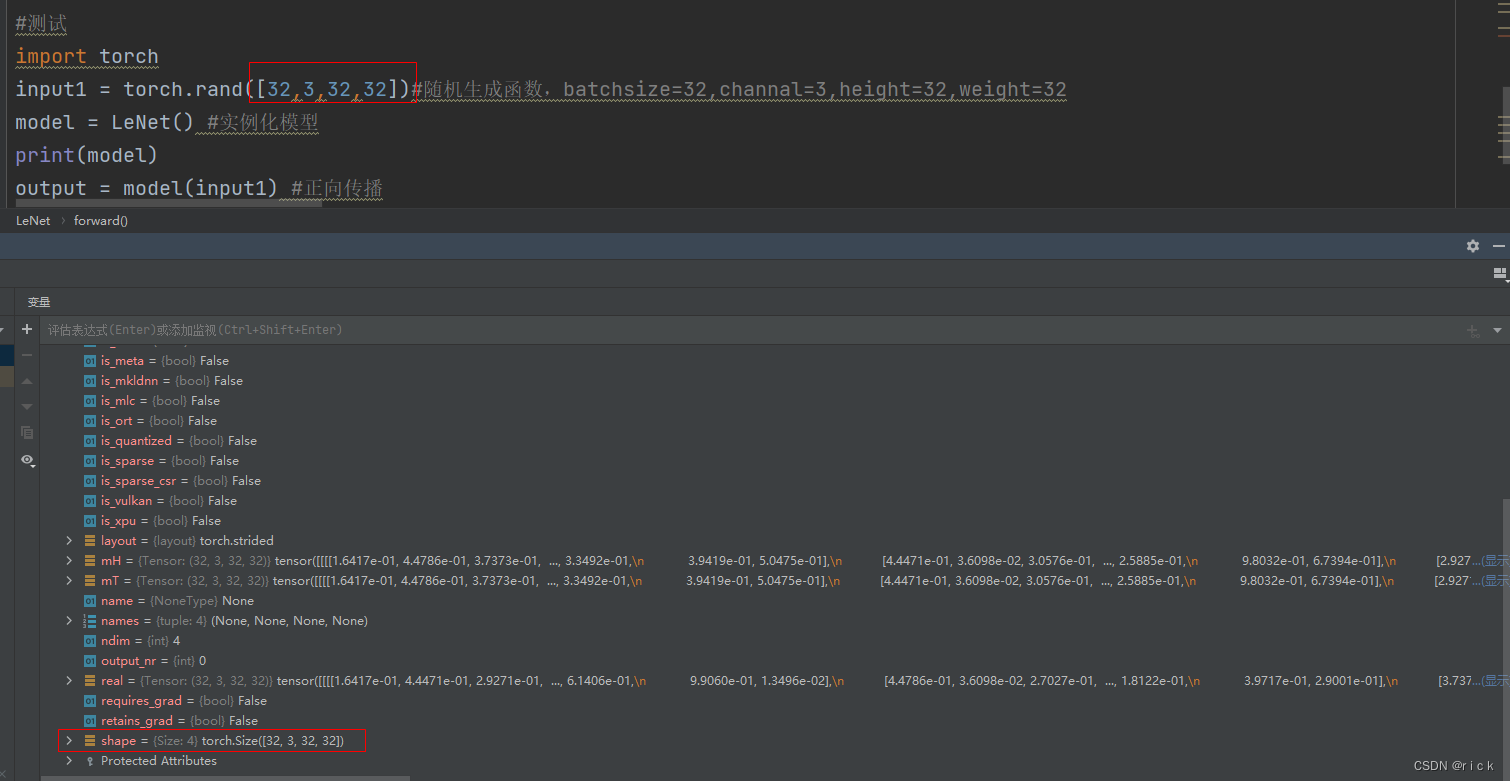1510x781 pixels.
Task: Open expression history dropdown arrow
Action: (1497, 330)
